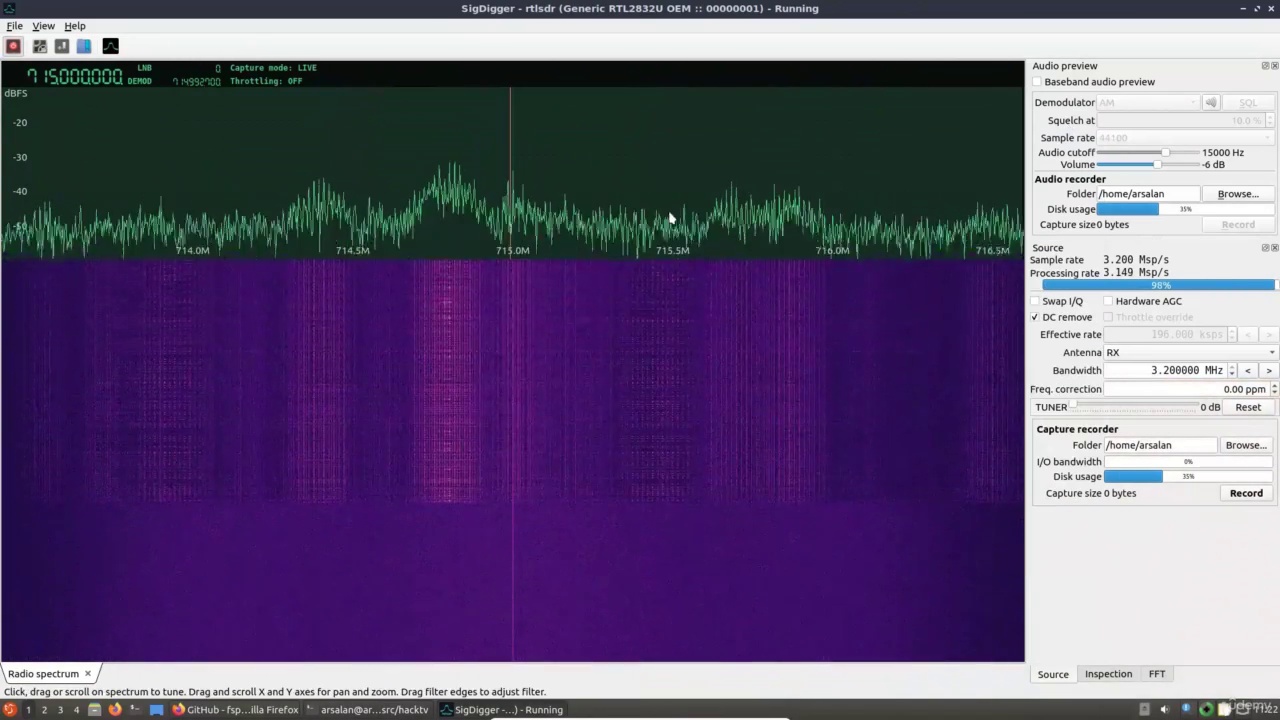Close the Source panel
This screenshot has width=1280, height=720.
click(1274, 248)
